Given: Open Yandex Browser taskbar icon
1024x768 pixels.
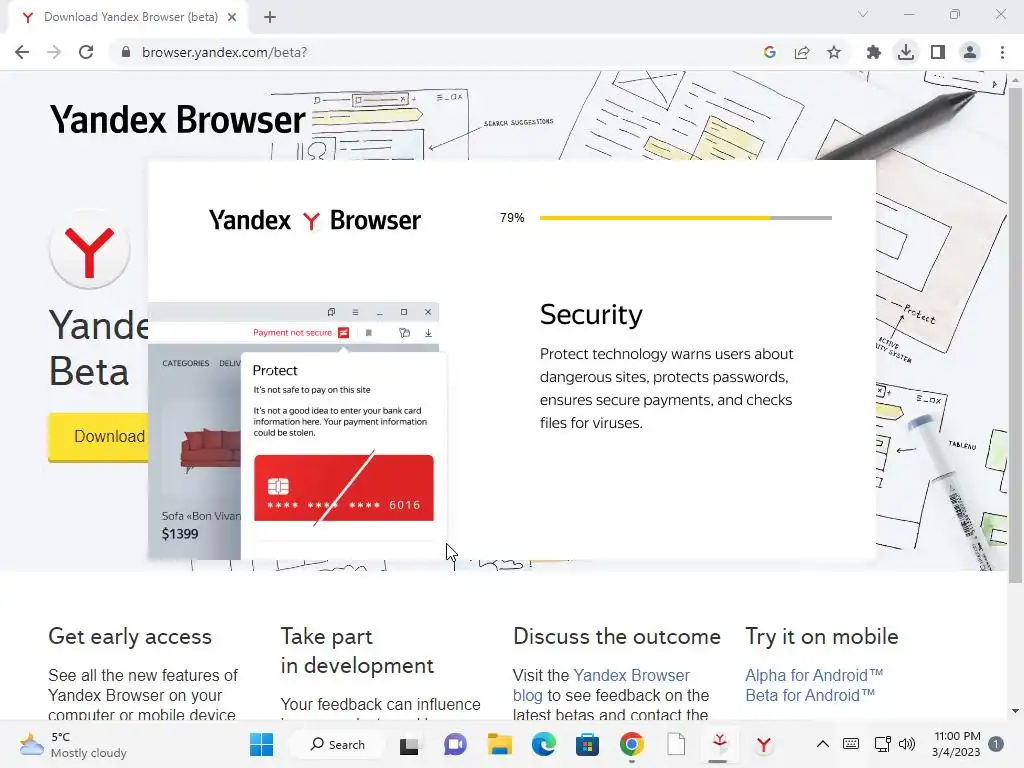Looking at the screenshot, I should (763, 744).
